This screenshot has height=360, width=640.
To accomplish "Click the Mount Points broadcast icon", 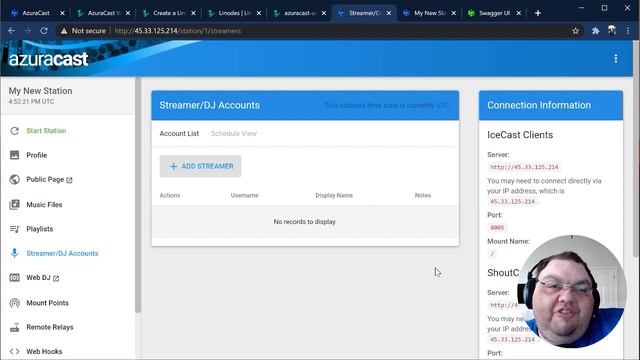I will click(x=14, y=303).
